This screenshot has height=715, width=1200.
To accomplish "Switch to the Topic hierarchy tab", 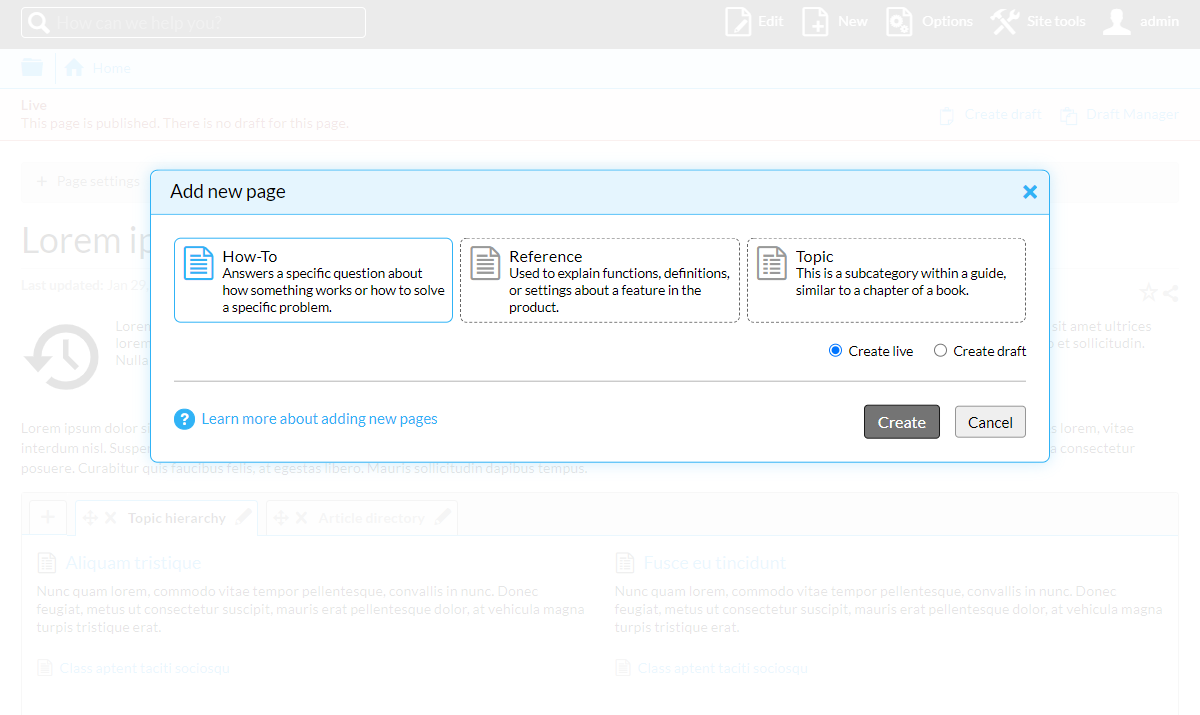I will pos(176,518).
